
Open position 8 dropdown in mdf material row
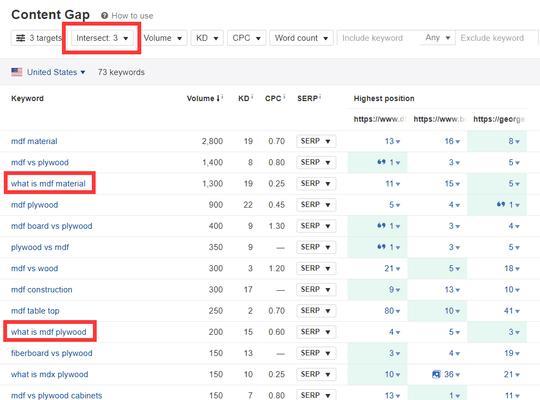click(514, 141)
